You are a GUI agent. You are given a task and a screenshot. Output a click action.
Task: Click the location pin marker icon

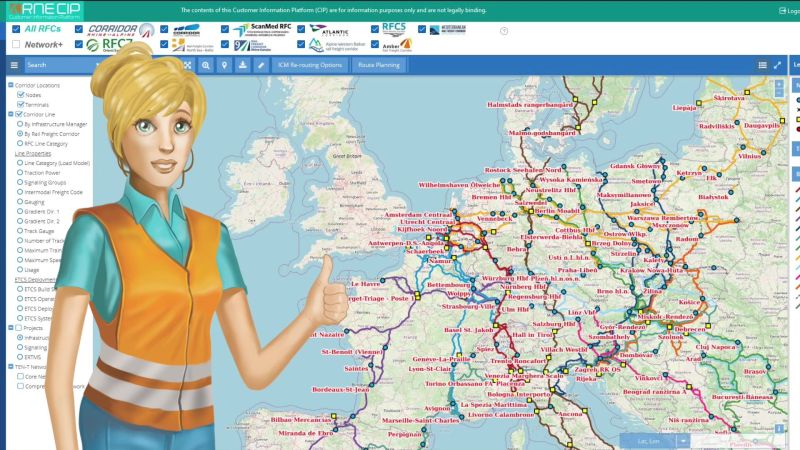point(224,65)
